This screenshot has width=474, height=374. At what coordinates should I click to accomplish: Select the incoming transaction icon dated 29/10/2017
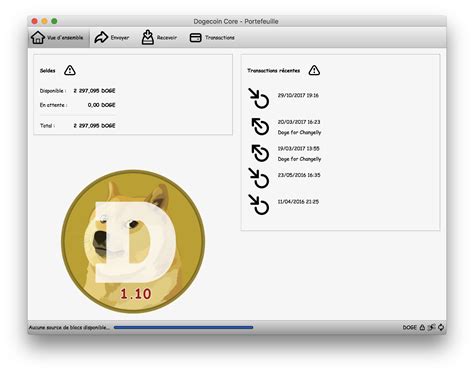259,98
